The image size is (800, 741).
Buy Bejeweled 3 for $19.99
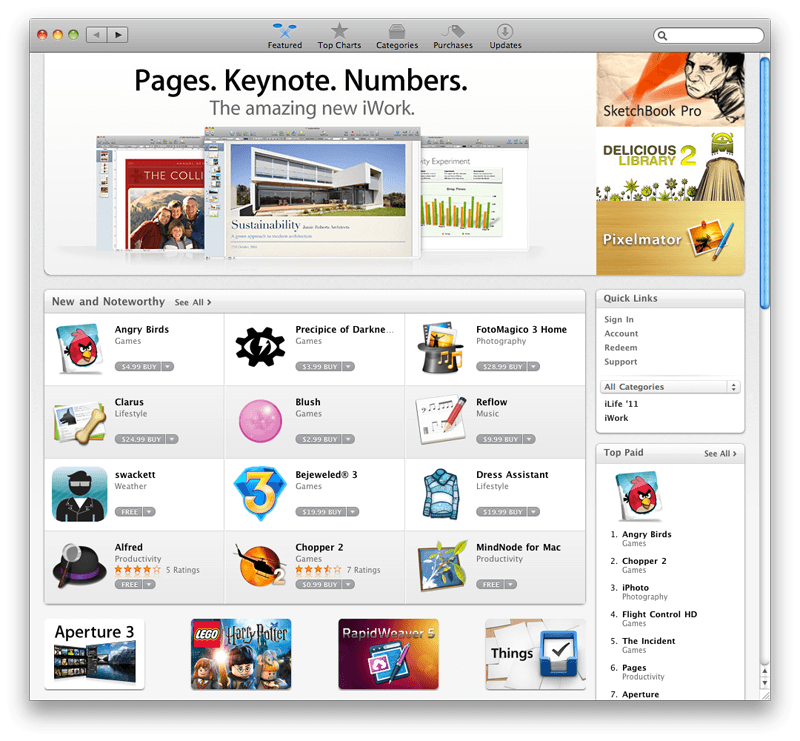(321, 512)
